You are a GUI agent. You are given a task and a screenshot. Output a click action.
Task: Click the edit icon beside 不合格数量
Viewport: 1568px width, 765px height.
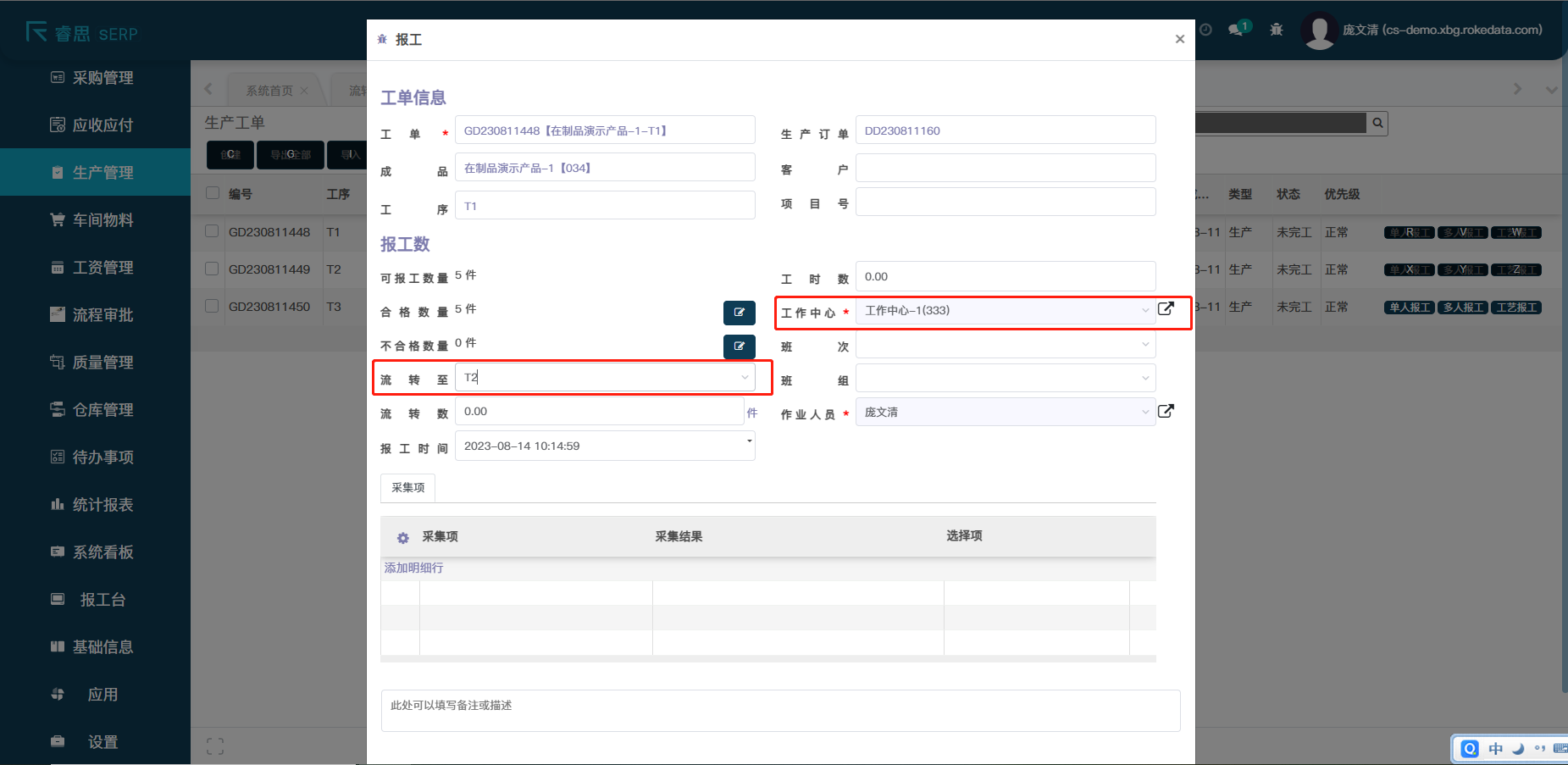(x=739, y=346)
